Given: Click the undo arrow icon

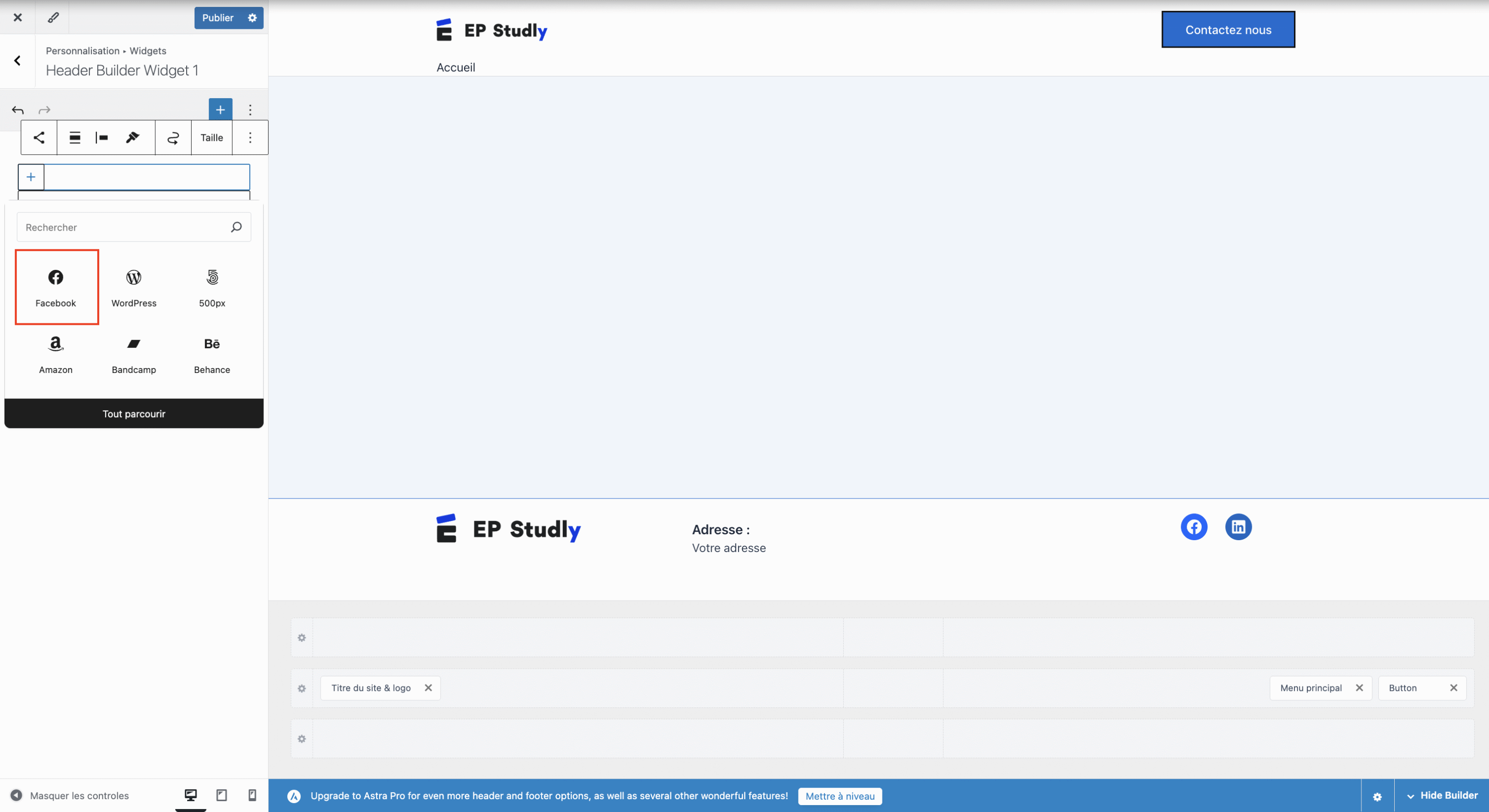Looking at the screenshot, I should click(x=18, y=110).
